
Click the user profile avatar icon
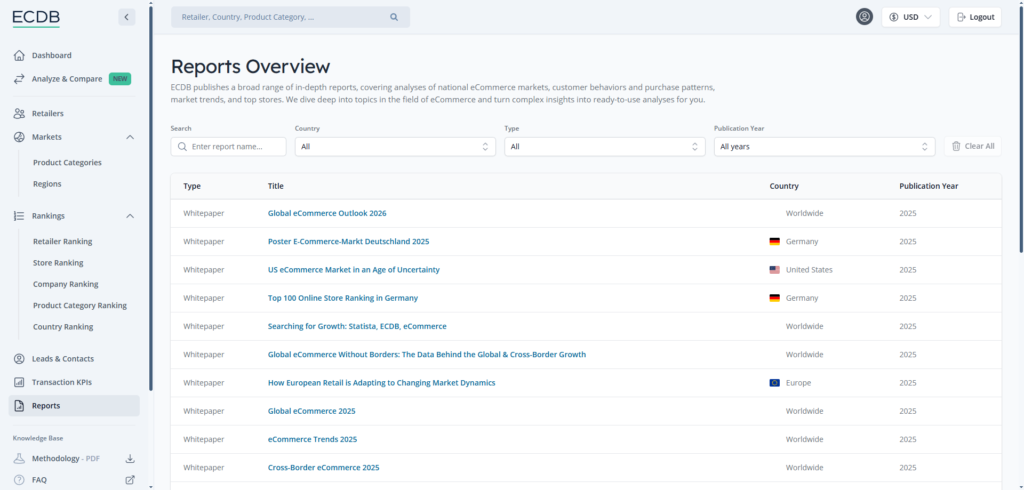864,17
